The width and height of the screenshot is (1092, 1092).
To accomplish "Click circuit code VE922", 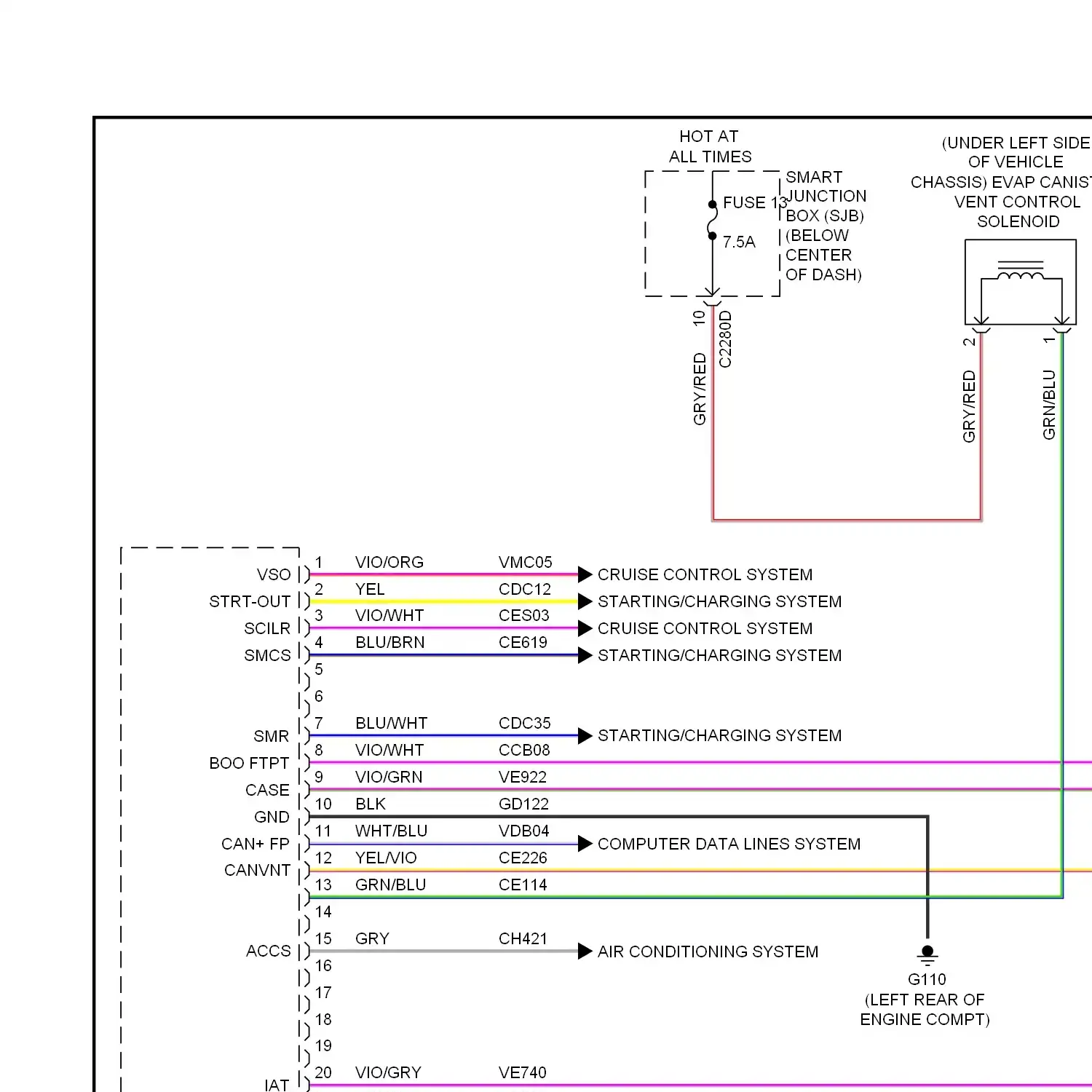I will pyautogui.click(x=523, y=777).
